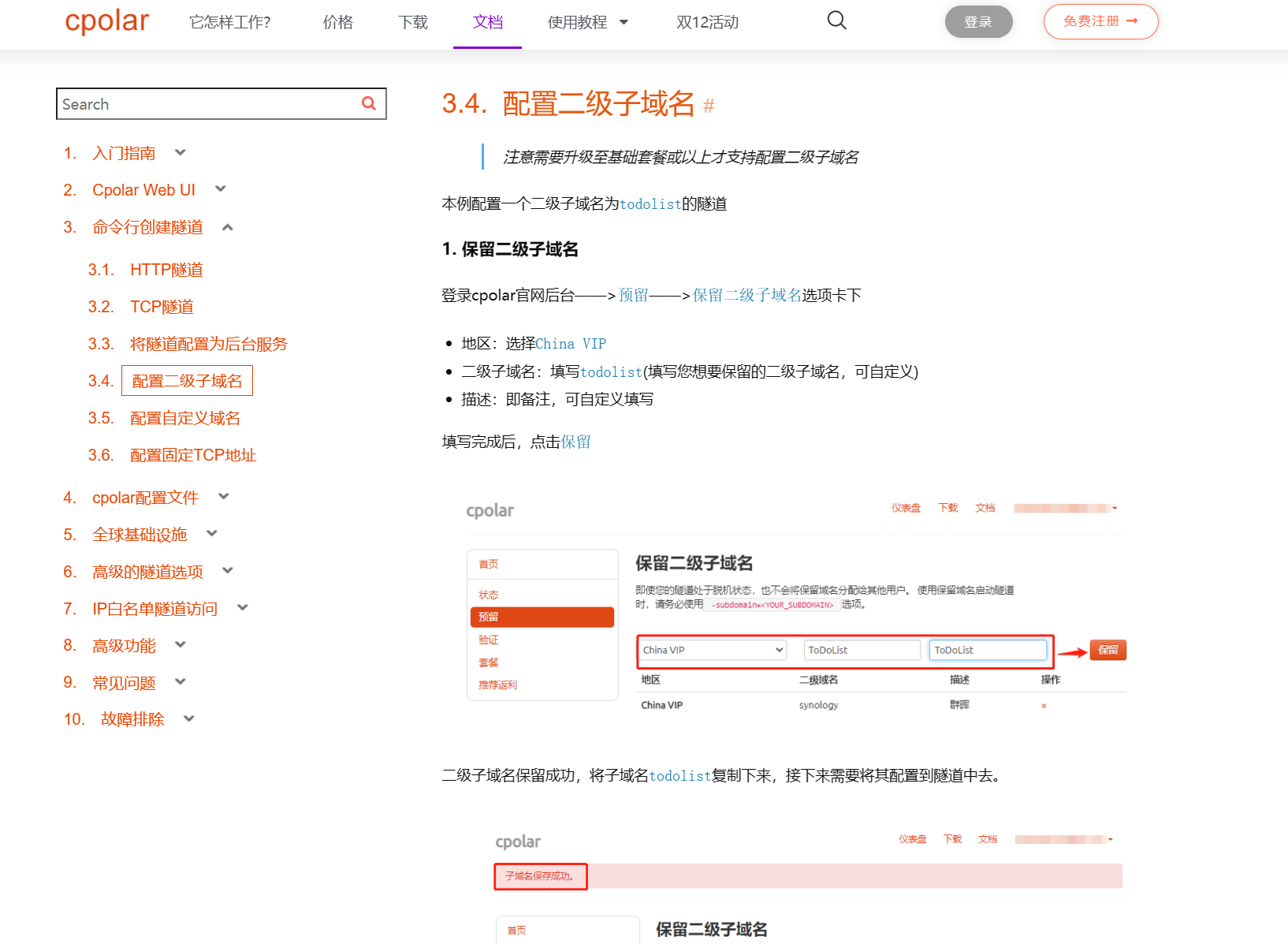Expand the 入门指南 section chevron

181,152
